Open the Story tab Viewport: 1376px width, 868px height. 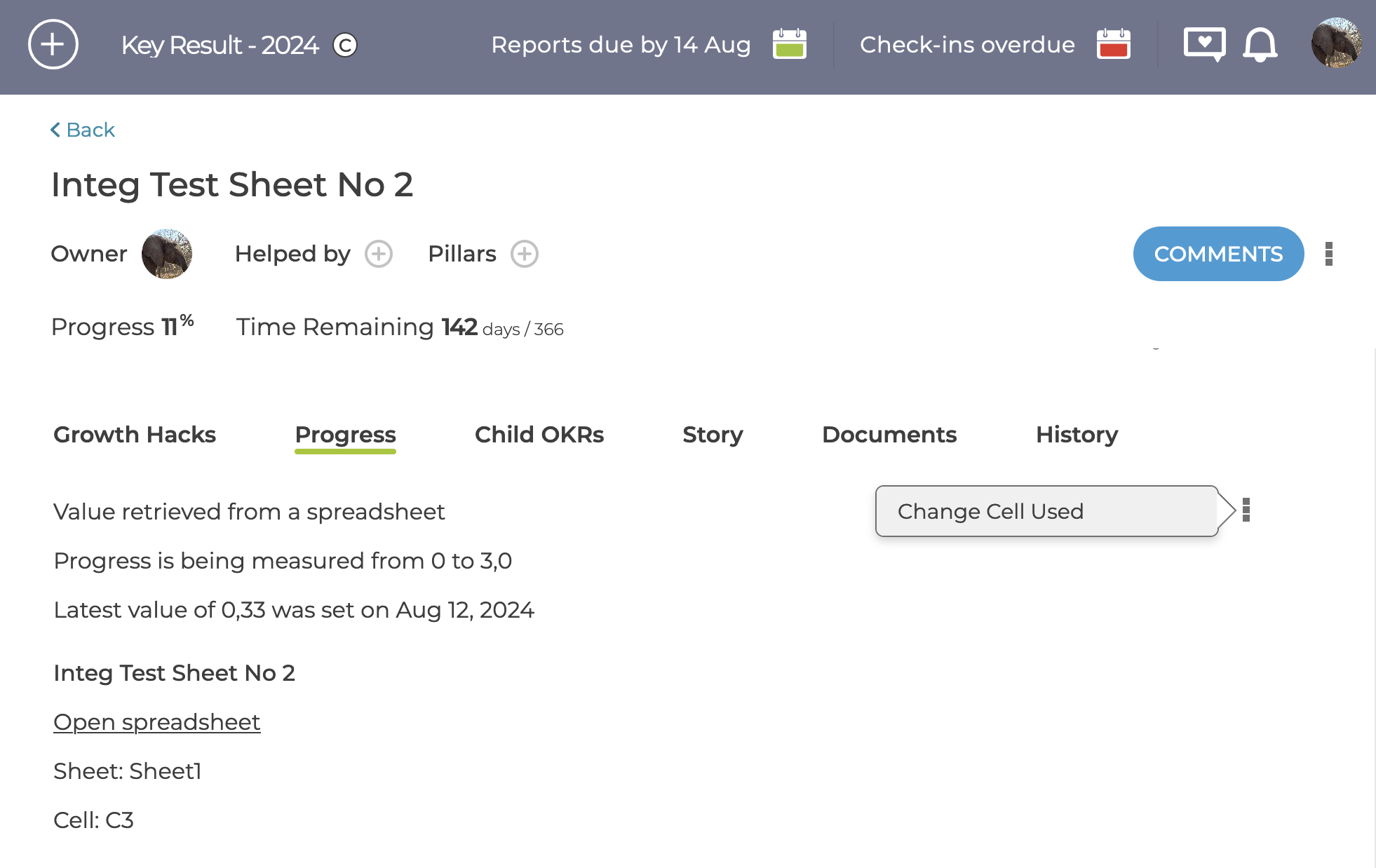tap(713, 435)
